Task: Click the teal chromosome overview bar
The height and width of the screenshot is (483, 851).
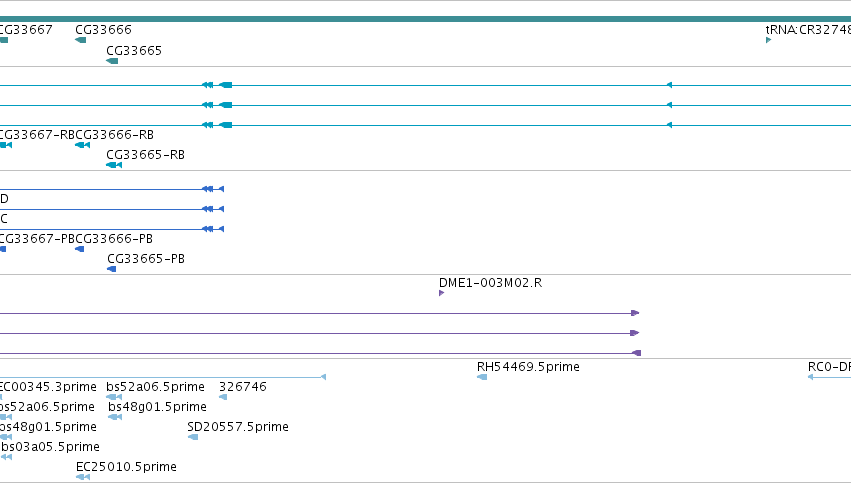Action: (x=426, y=19)
